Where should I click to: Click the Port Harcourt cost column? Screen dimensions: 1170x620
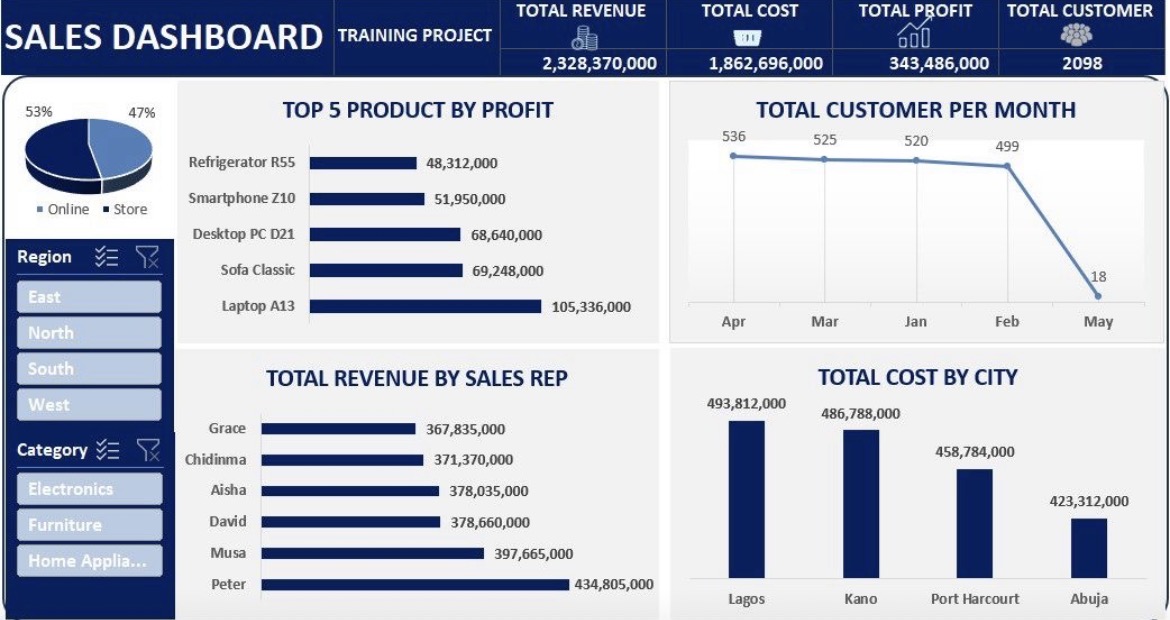(975, 523)
